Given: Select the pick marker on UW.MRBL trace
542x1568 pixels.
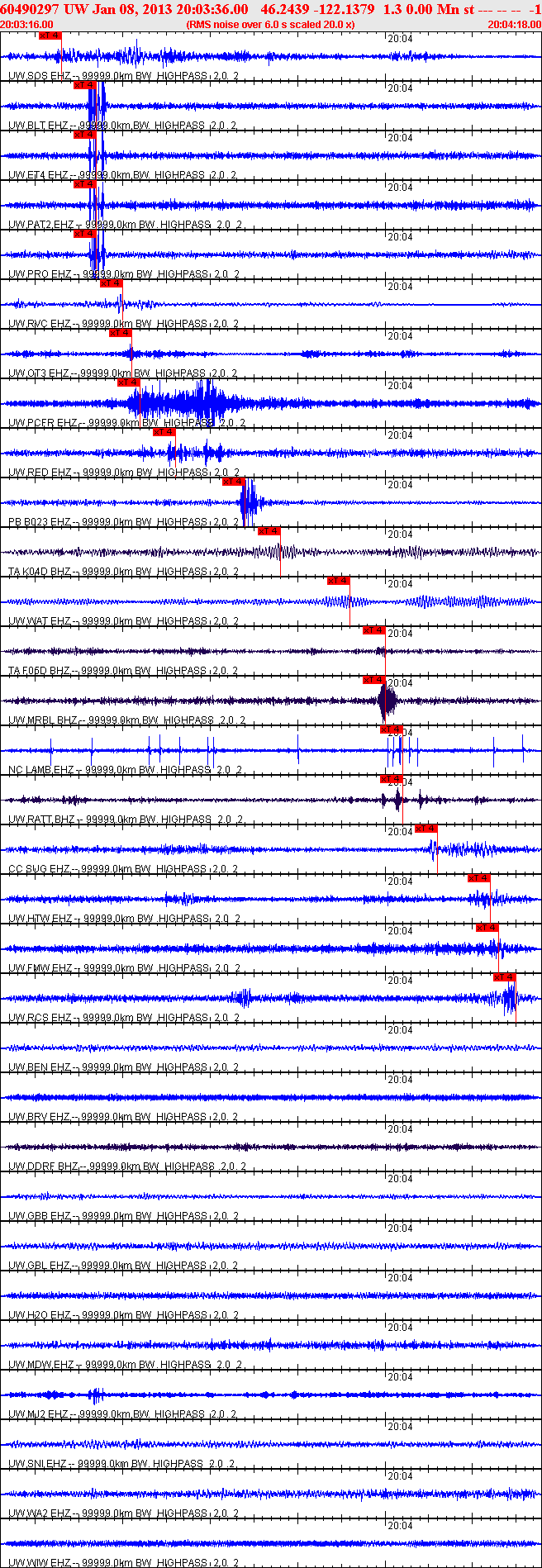Looking at the screenshot, I should pos(373,680).
